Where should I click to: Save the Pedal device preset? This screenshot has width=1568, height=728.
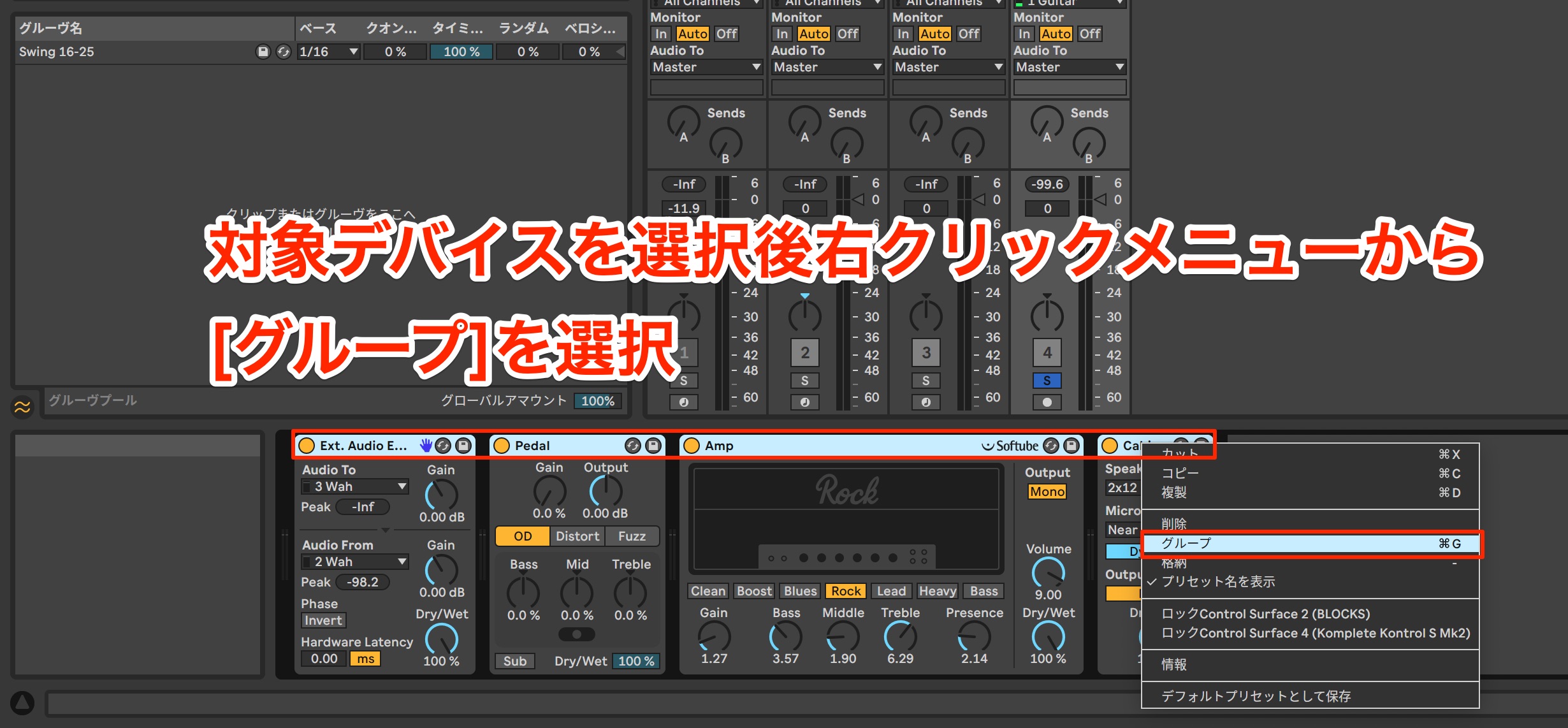click(653, 446)
